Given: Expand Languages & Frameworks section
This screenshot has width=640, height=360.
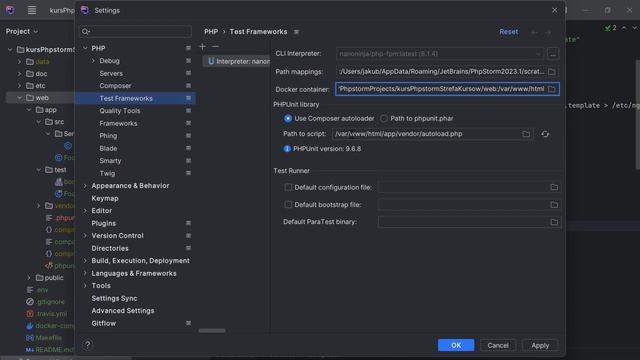Looking at the screenshot, I should pyautogui.click(x=85, y=273).
